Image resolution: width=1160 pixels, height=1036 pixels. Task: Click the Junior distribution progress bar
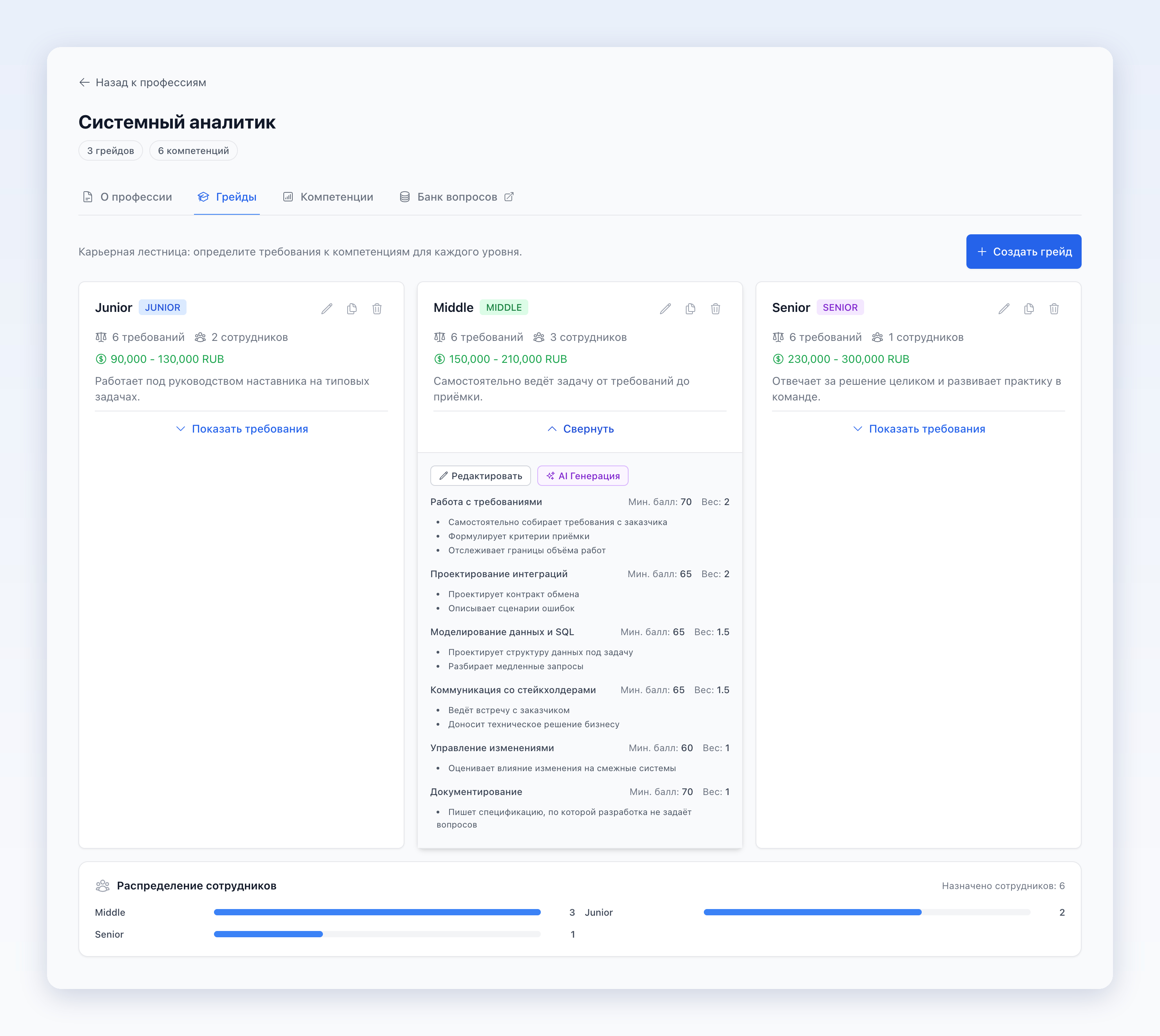[x=867, y=913]
